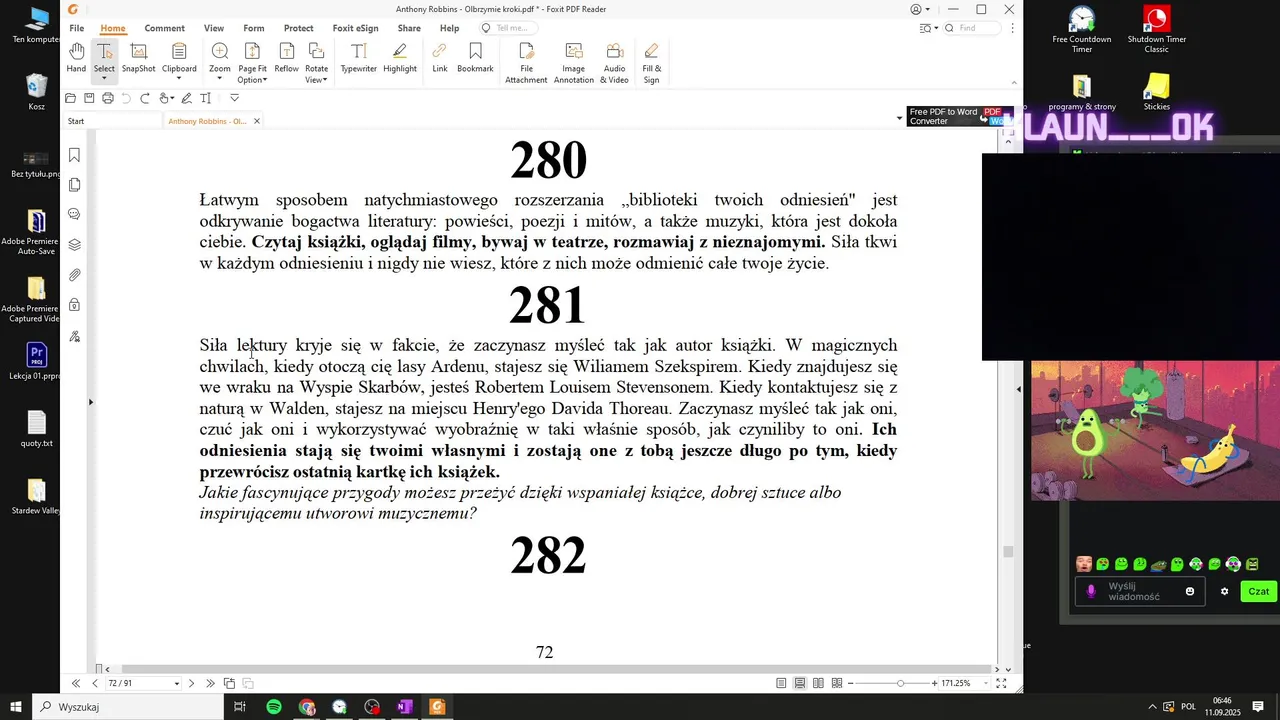Screen dimensions: 1280x720
Task: Switch to single page view mode
Action: [x=781, y=683]
